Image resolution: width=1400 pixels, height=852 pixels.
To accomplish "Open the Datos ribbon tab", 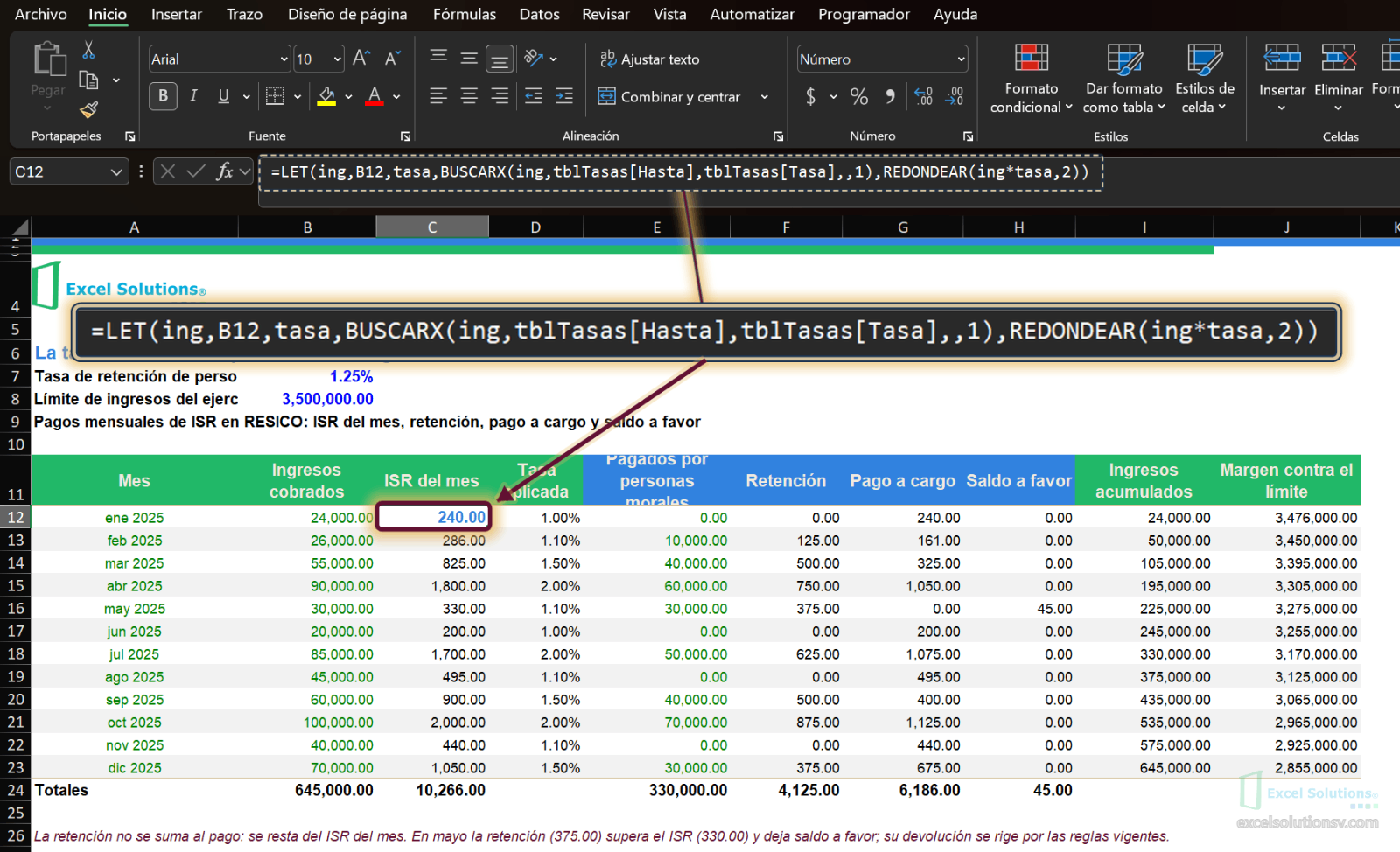I will click(x=539, y=14).
